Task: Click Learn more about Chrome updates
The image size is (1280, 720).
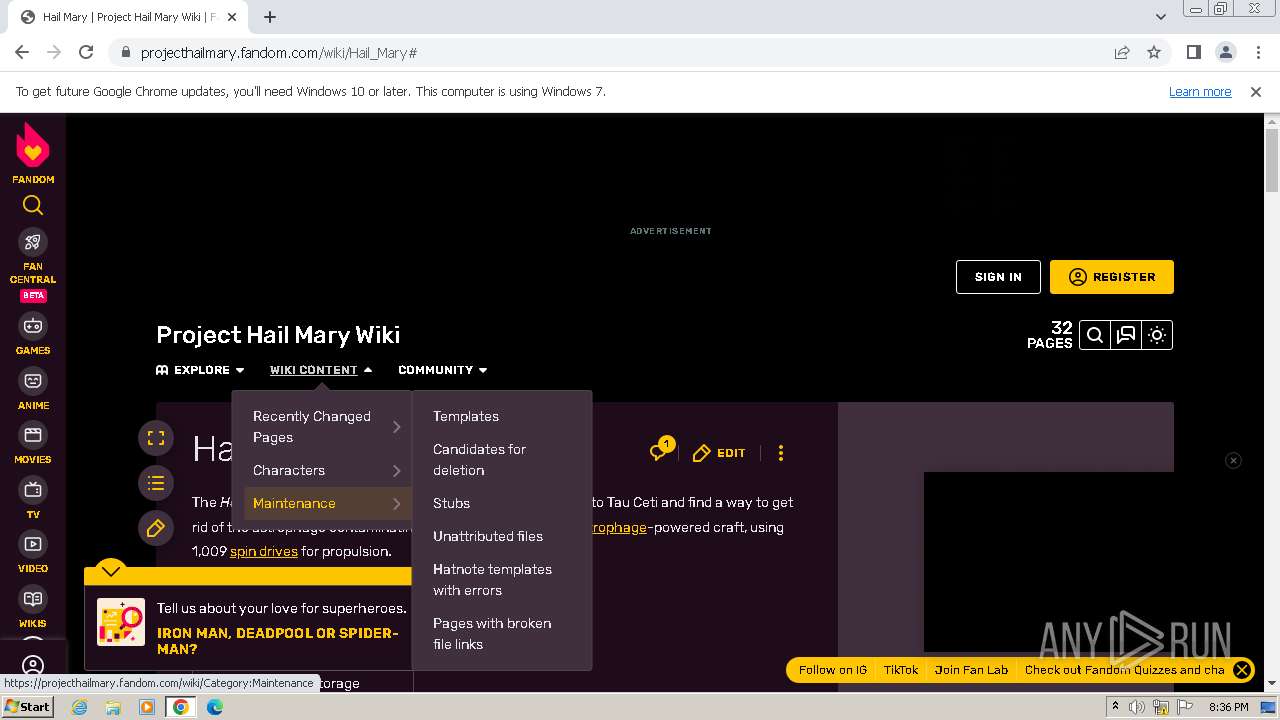Action: [x=1200, y=91]
